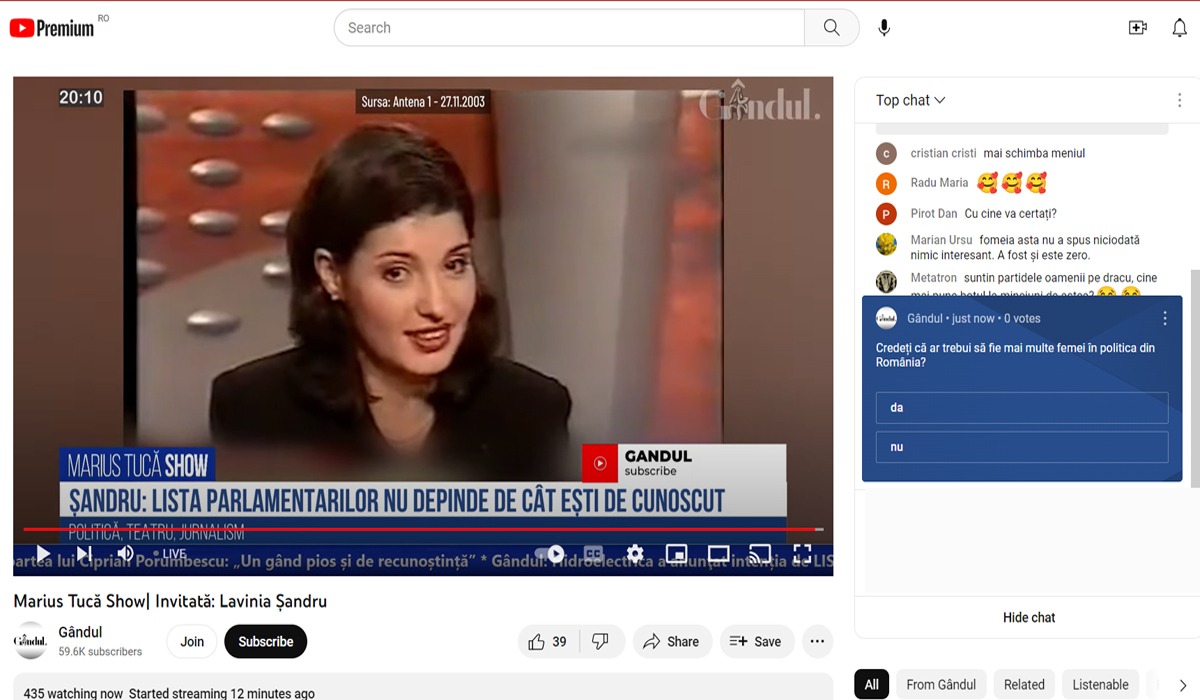Click the magnifier search button

pos(831,28)
